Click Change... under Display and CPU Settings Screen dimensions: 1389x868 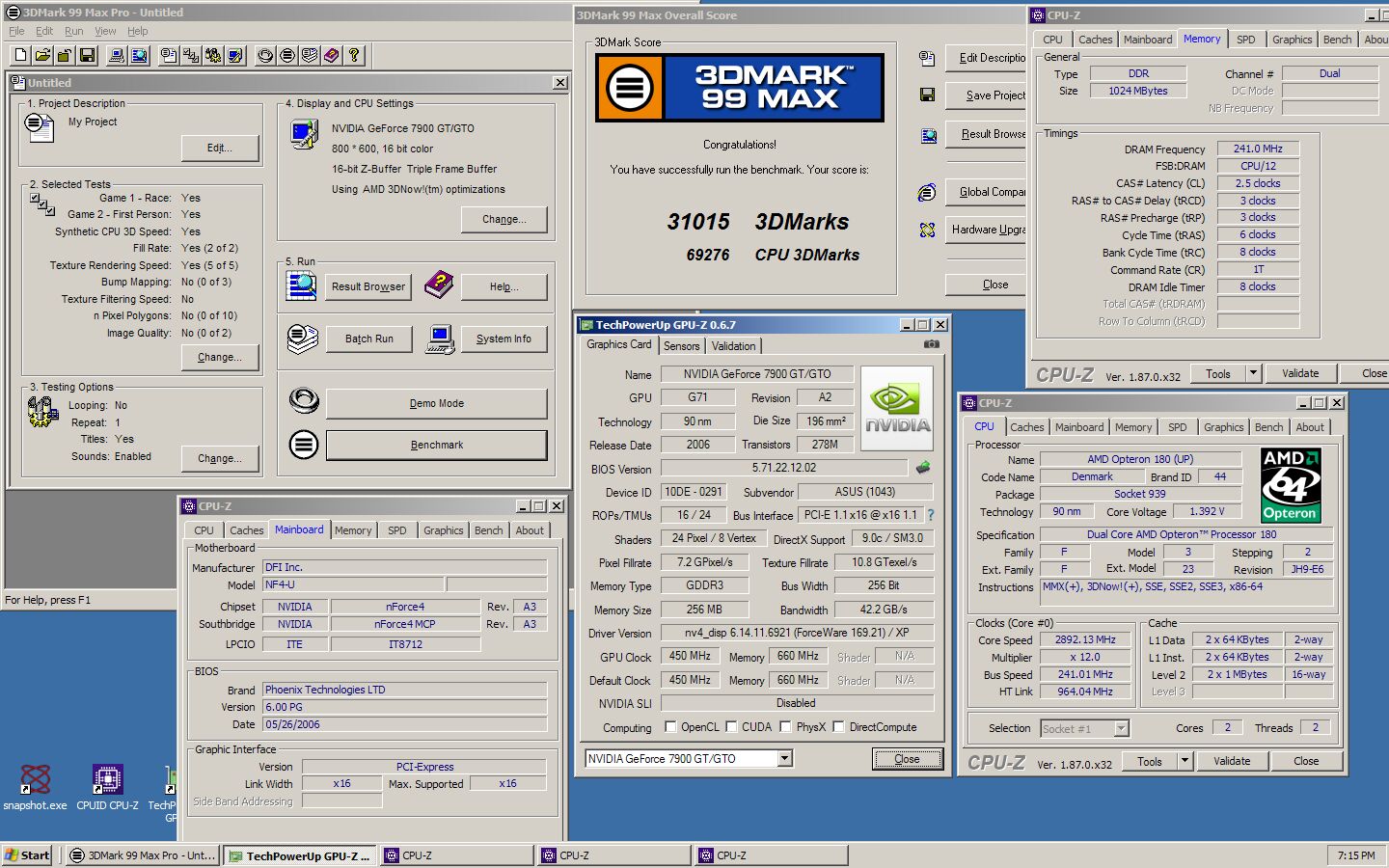(504, 219)
